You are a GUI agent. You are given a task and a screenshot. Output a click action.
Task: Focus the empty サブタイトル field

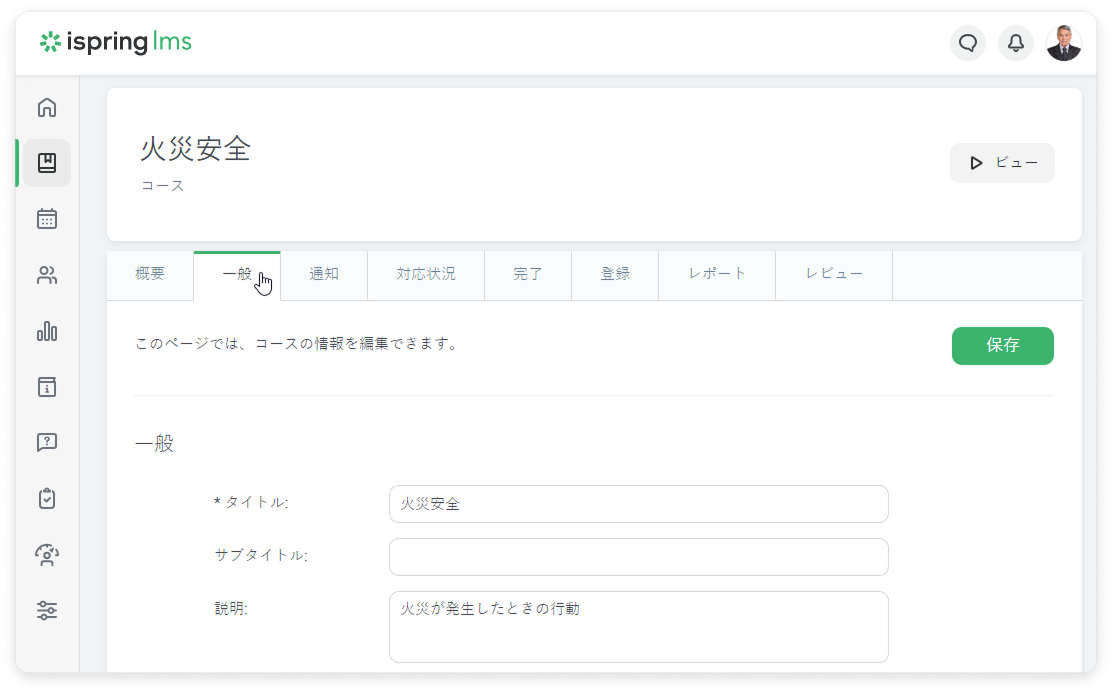click(638, 557)
